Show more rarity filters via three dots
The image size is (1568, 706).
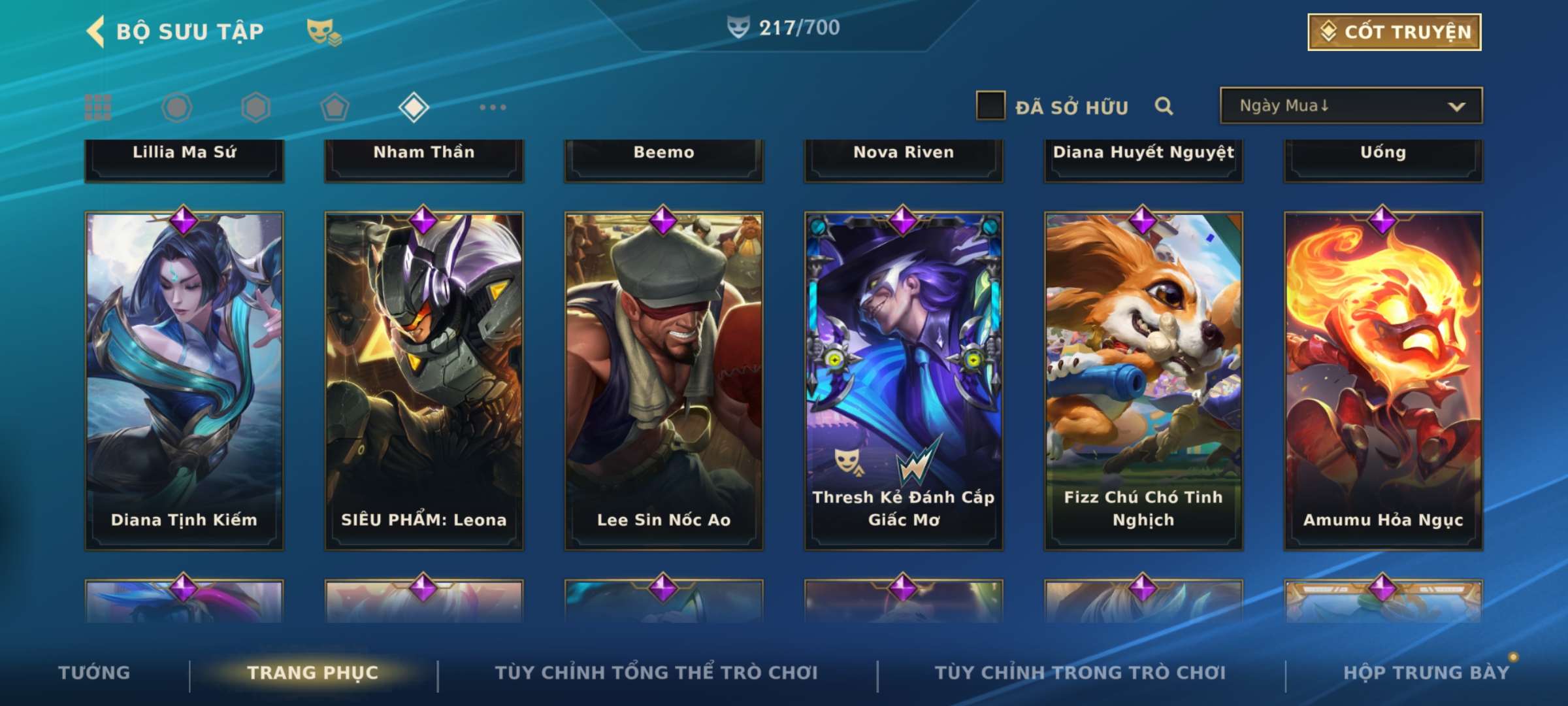(x=493, y=107)
